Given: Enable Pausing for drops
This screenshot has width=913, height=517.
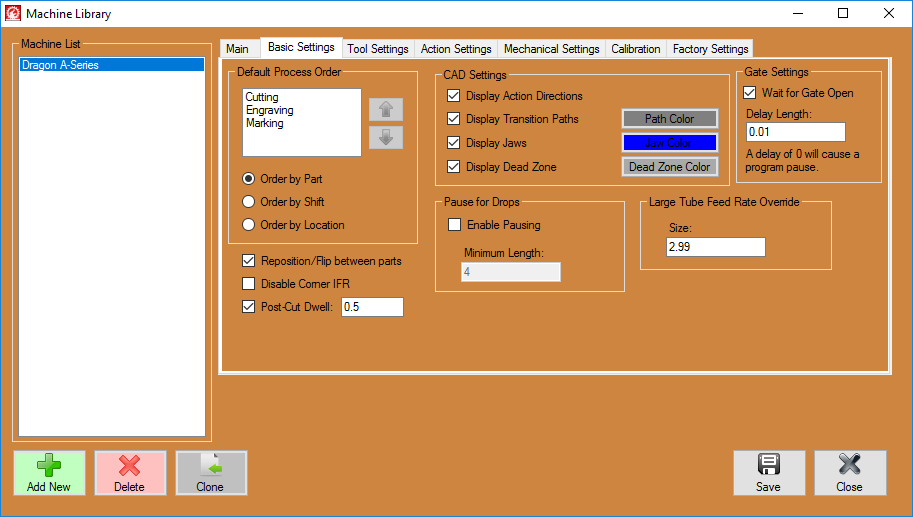Looking at the screenshot, I should pos(454,225).
